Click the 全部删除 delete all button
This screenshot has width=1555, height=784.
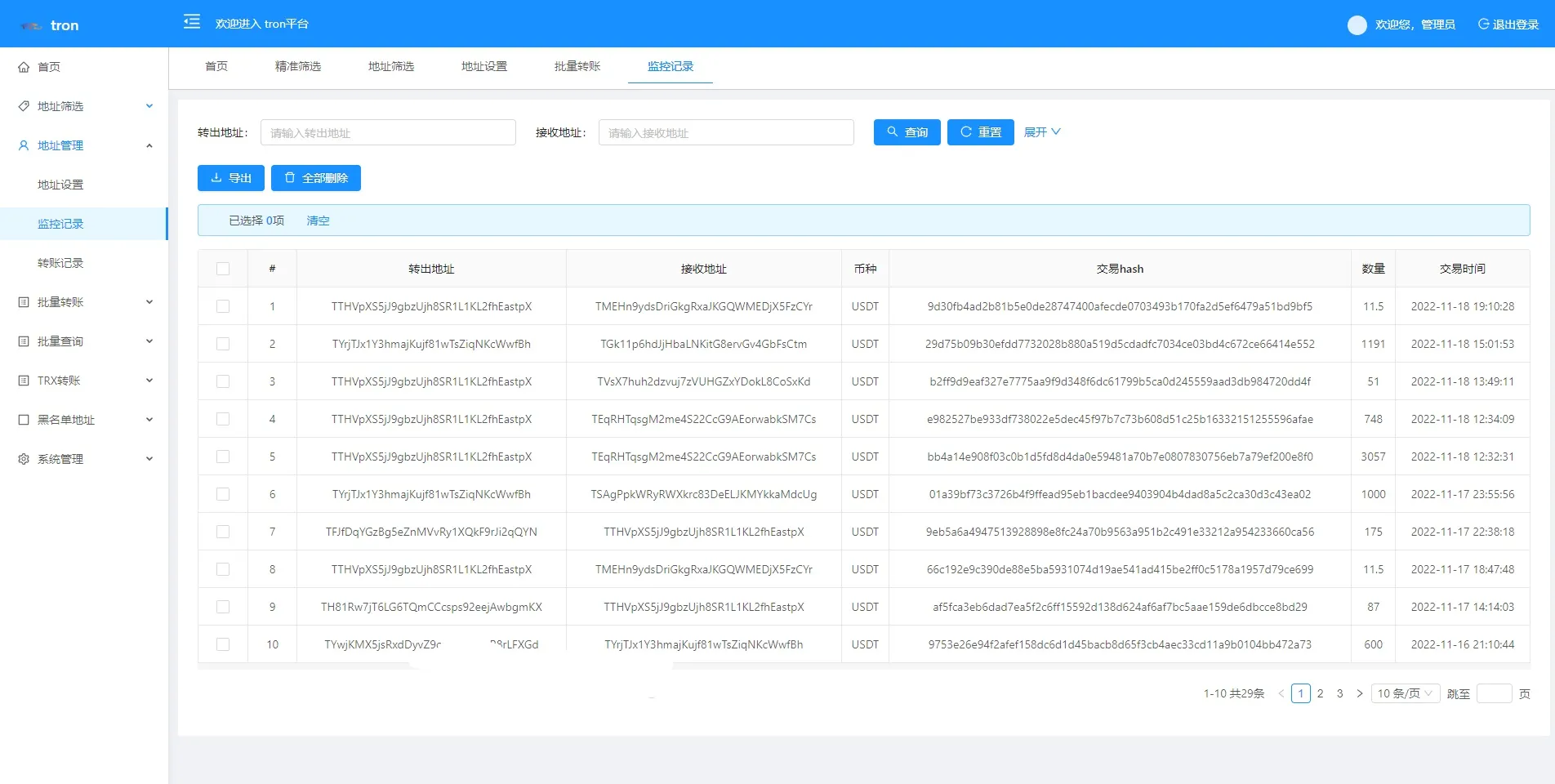coord(315,178)
